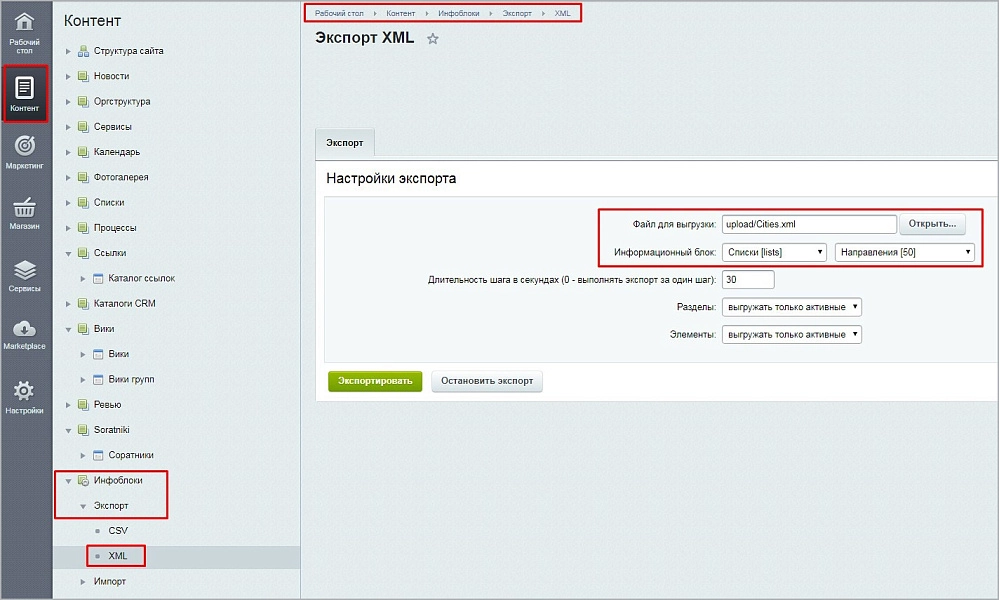Select CSV under Экспорт in tree
Viewport: 999px width, 600px height.
click(118, 531)
